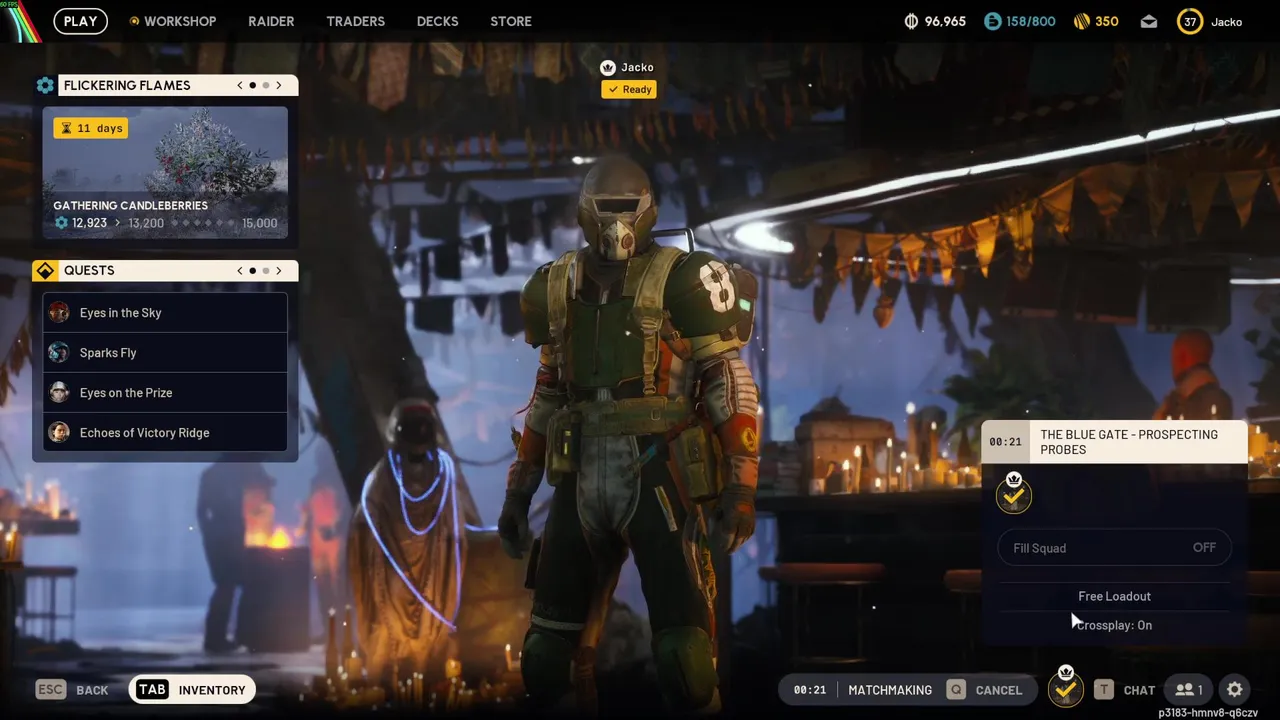Click the Echoes of Victory Ridge portrait icon
Image resolution: width=1280 pixels, height=720 pixels.
[59, 432]
